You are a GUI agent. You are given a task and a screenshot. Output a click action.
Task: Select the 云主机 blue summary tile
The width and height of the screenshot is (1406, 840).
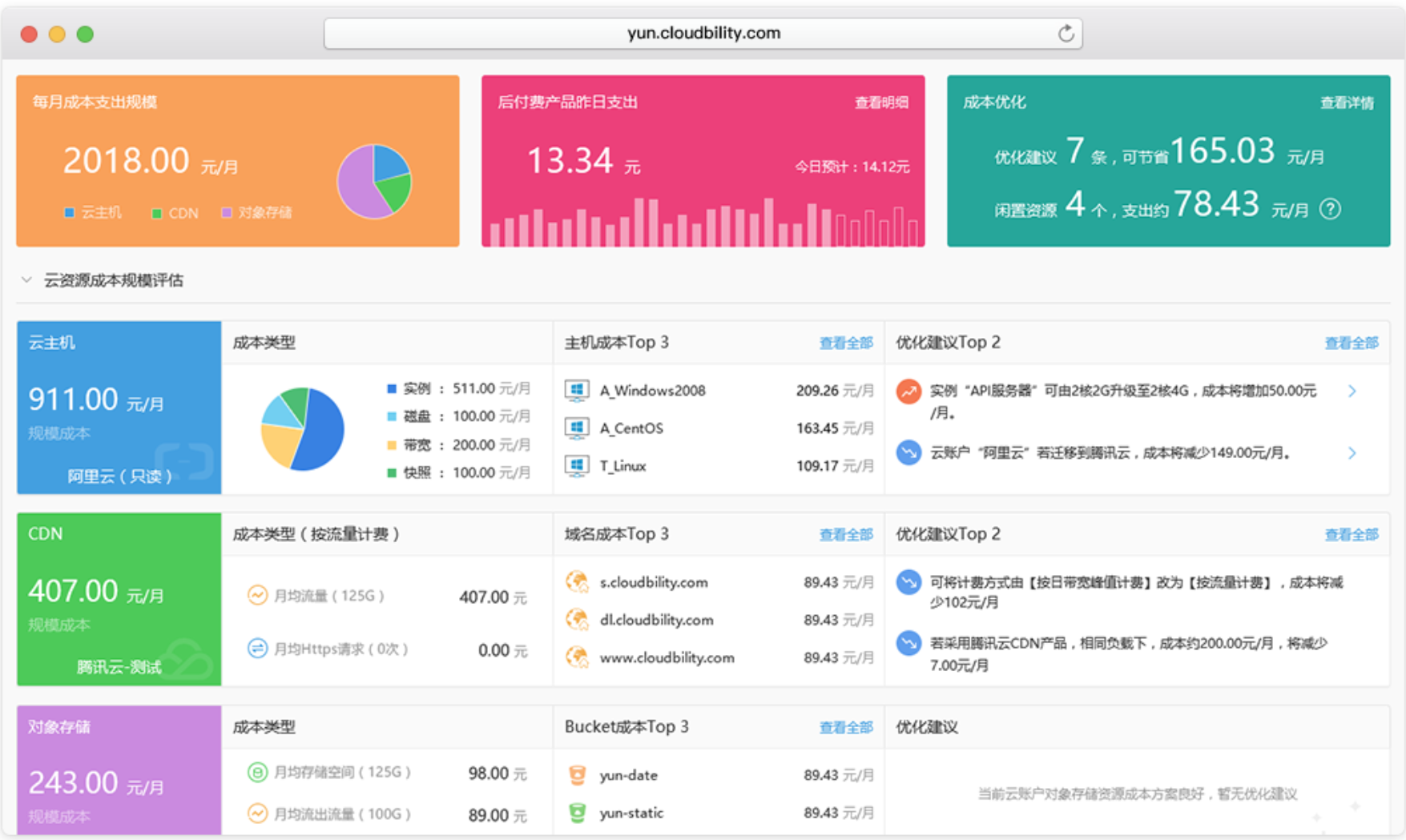click(119, 408)
